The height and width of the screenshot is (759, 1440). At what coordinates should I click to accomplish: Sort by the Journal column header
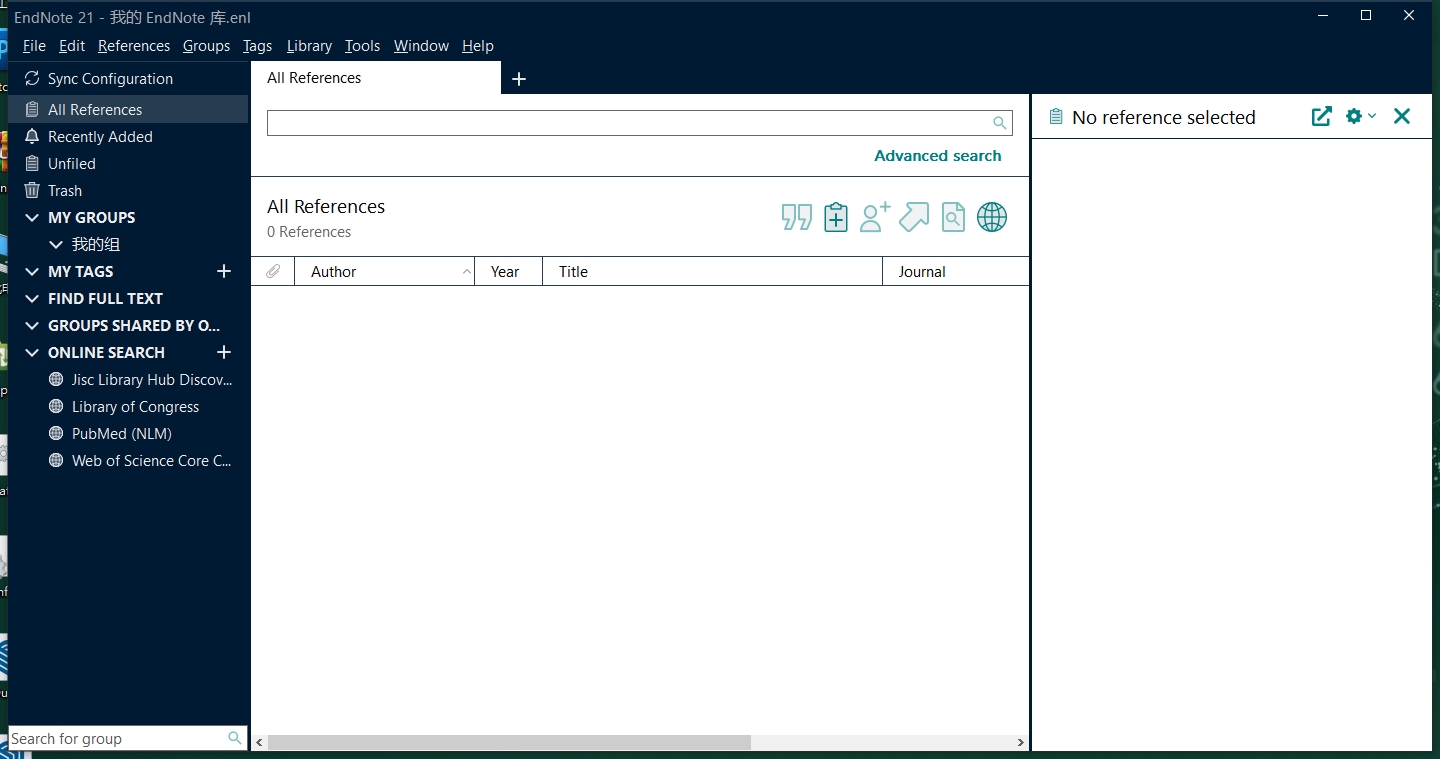tap(956, 271)
